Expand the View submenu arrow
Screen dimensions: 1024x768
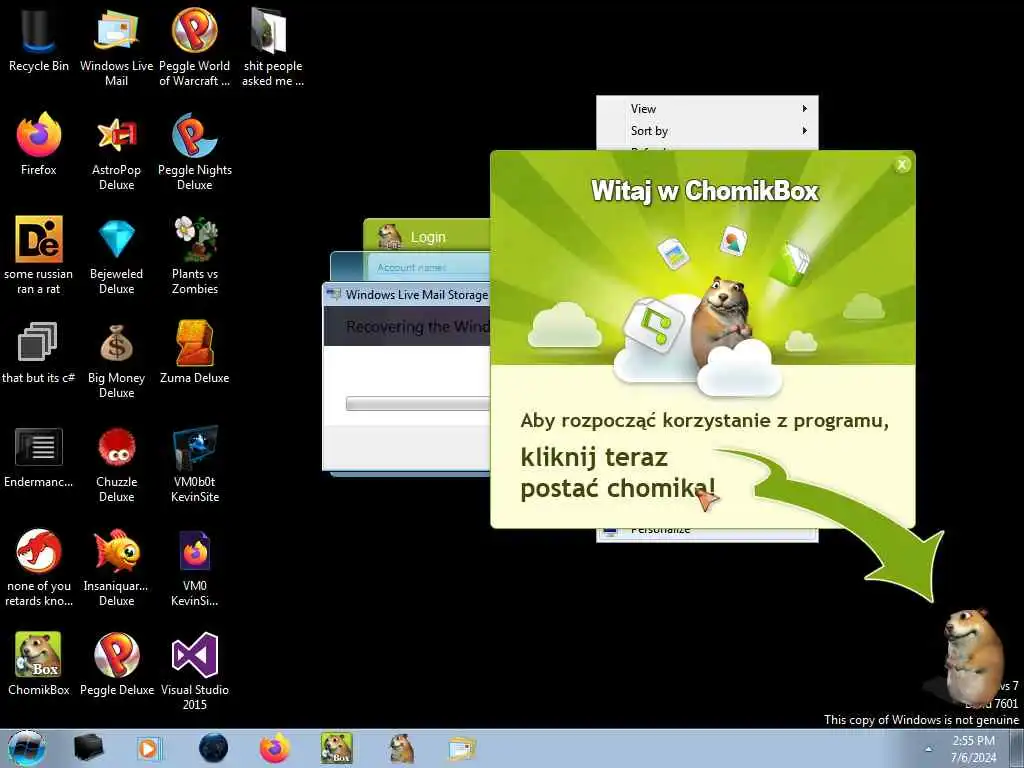coord(805,109)
